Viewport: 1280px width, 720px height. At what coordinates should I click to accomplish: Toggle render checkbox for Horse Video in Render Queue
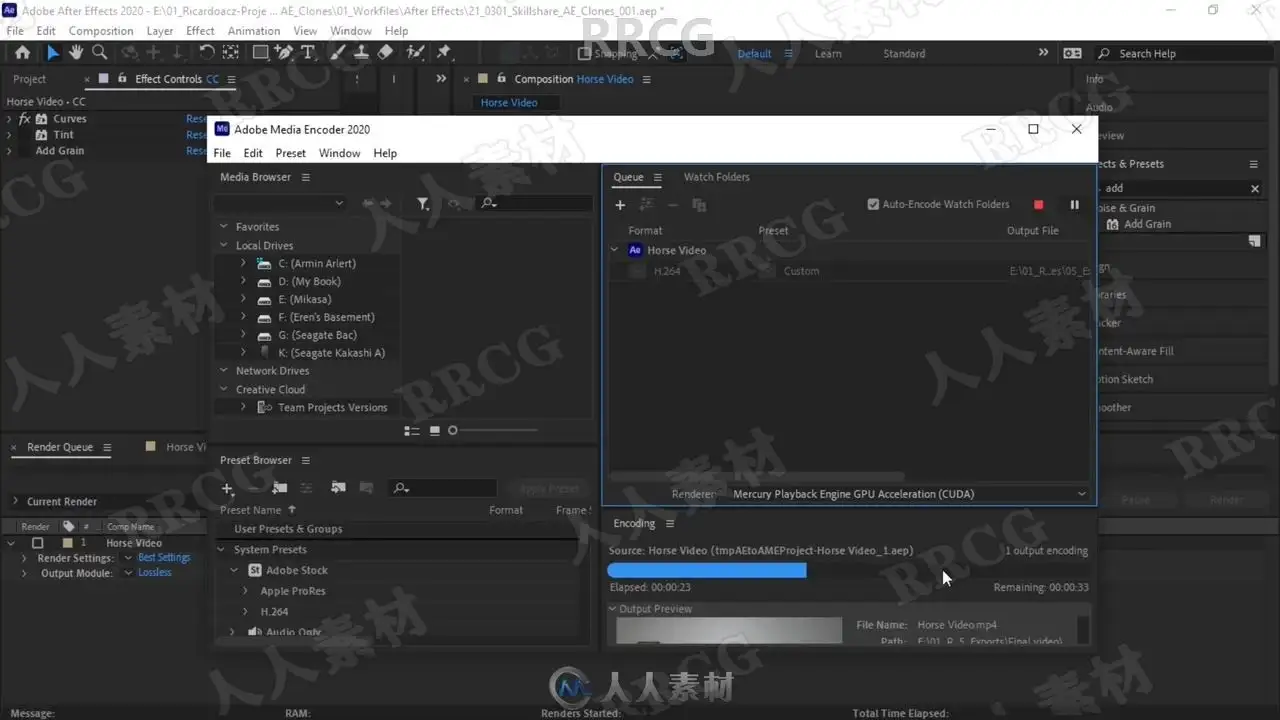point(38,543)
